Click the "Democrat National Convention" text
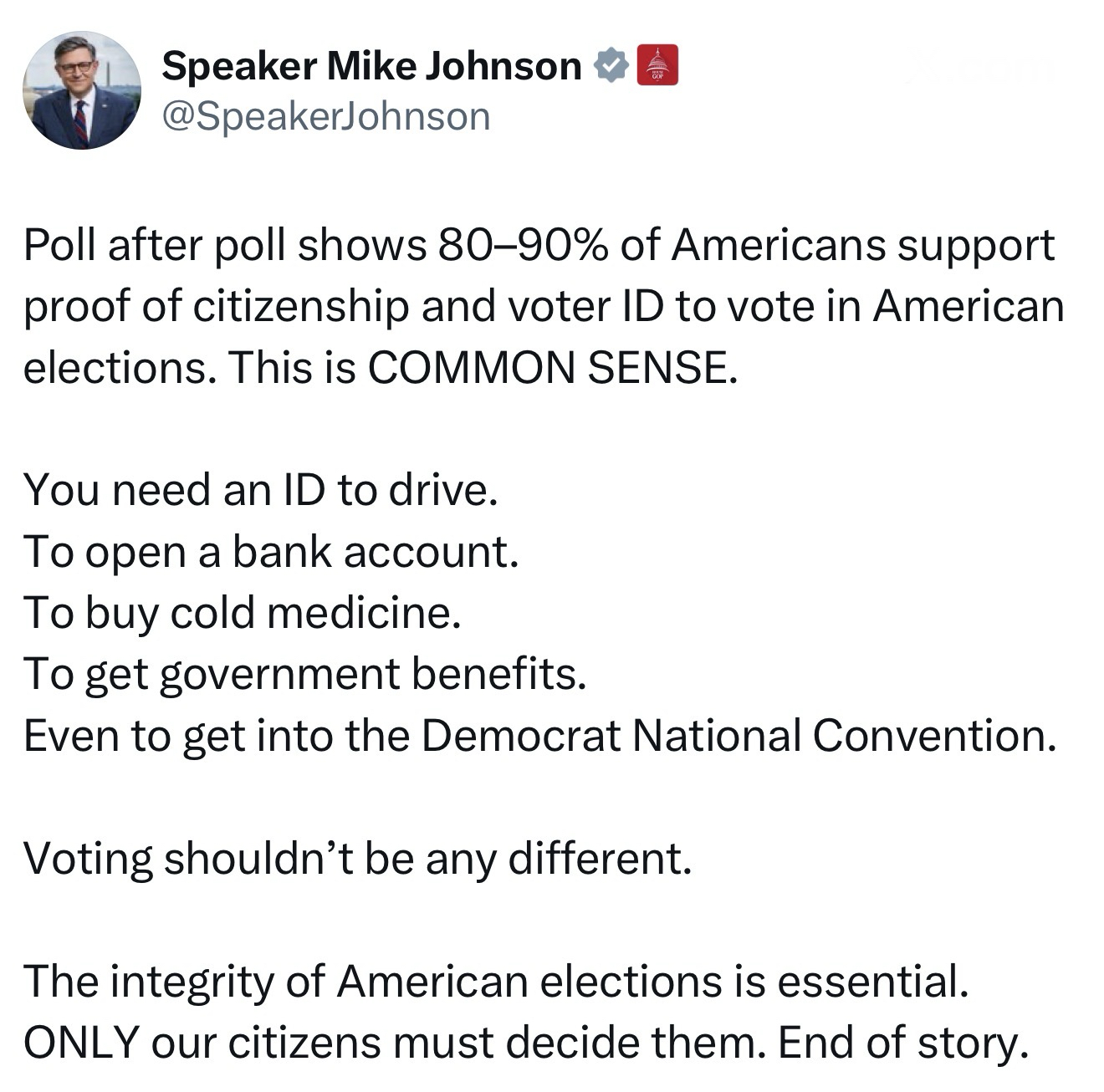 click(x=732, y=736)
